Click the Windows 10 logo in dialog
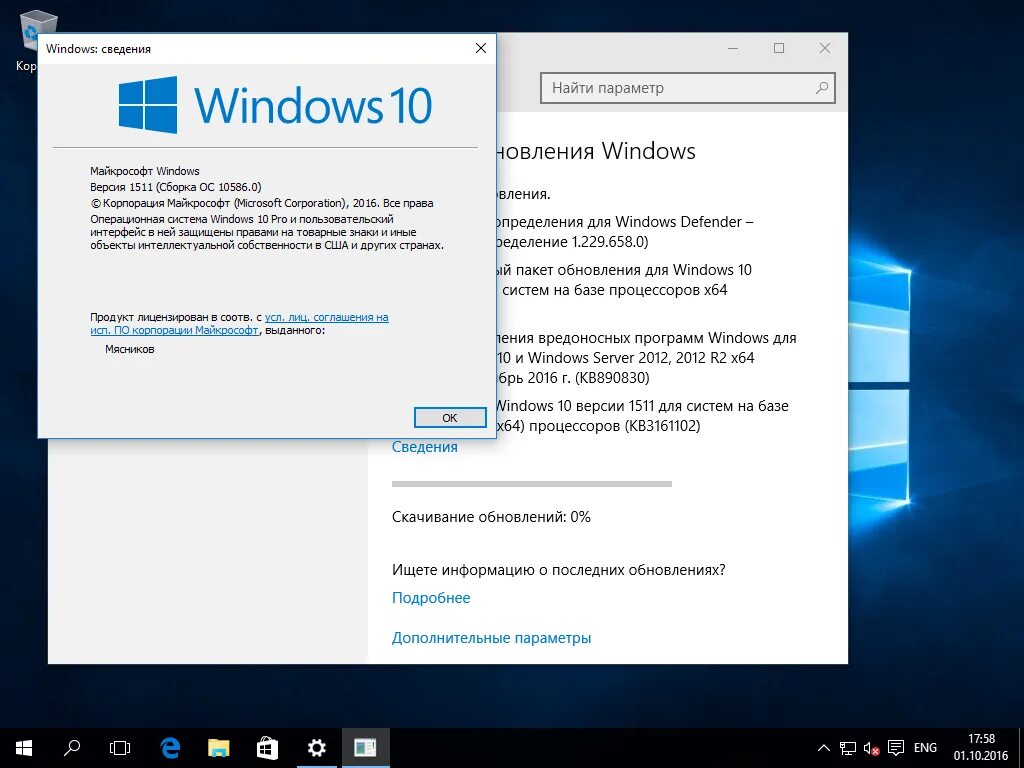Image resolution: width=1024 pixels, height=768 pixels. pyautogui.click(x=275, y=104)
